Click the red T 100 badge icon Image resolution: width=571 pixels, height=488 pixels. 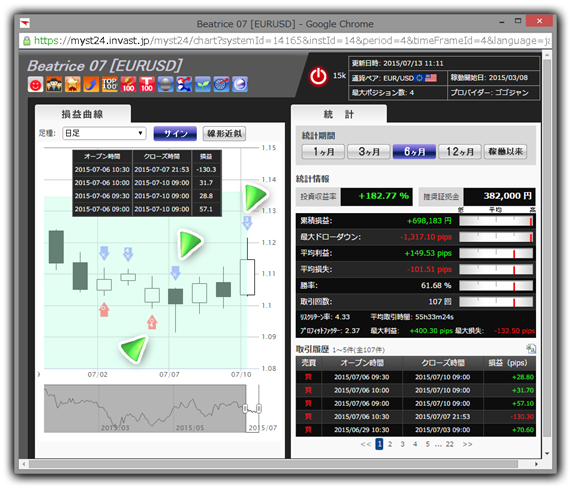[147, 84]
